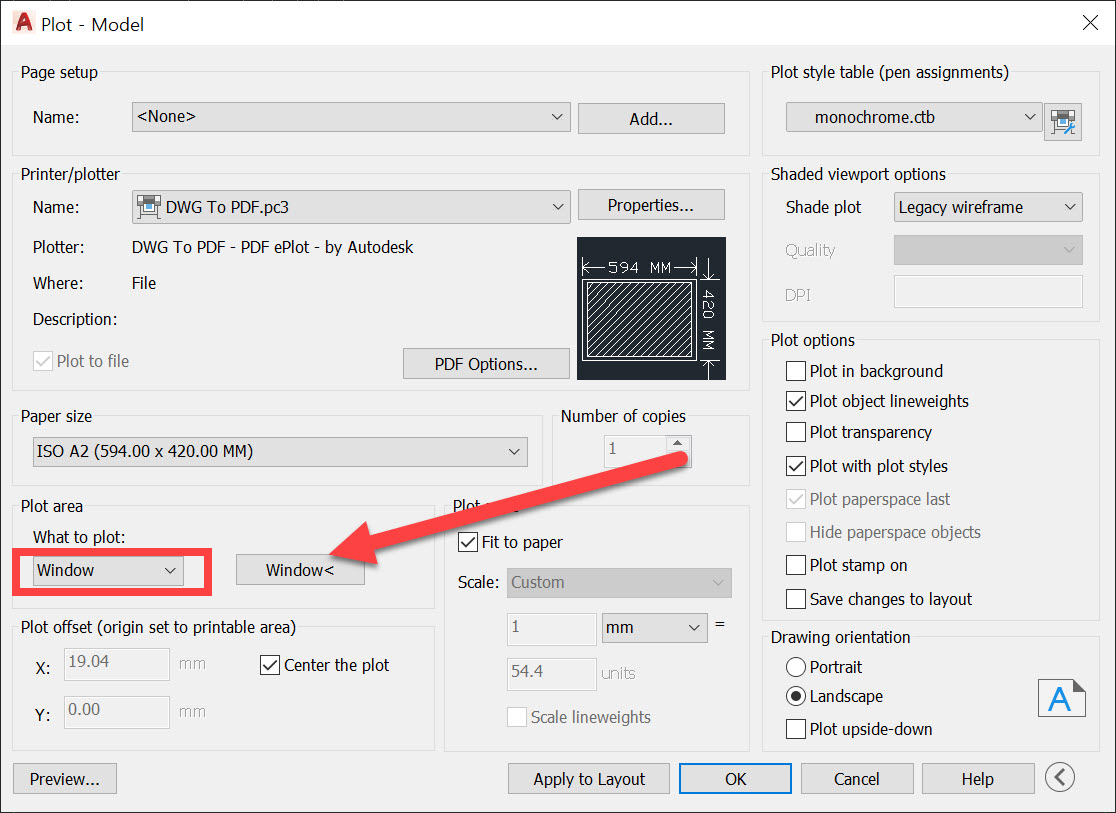Screen dimensions: 1116x813
Task: Enable Plot in background checkbox
Action: [796, 371]
